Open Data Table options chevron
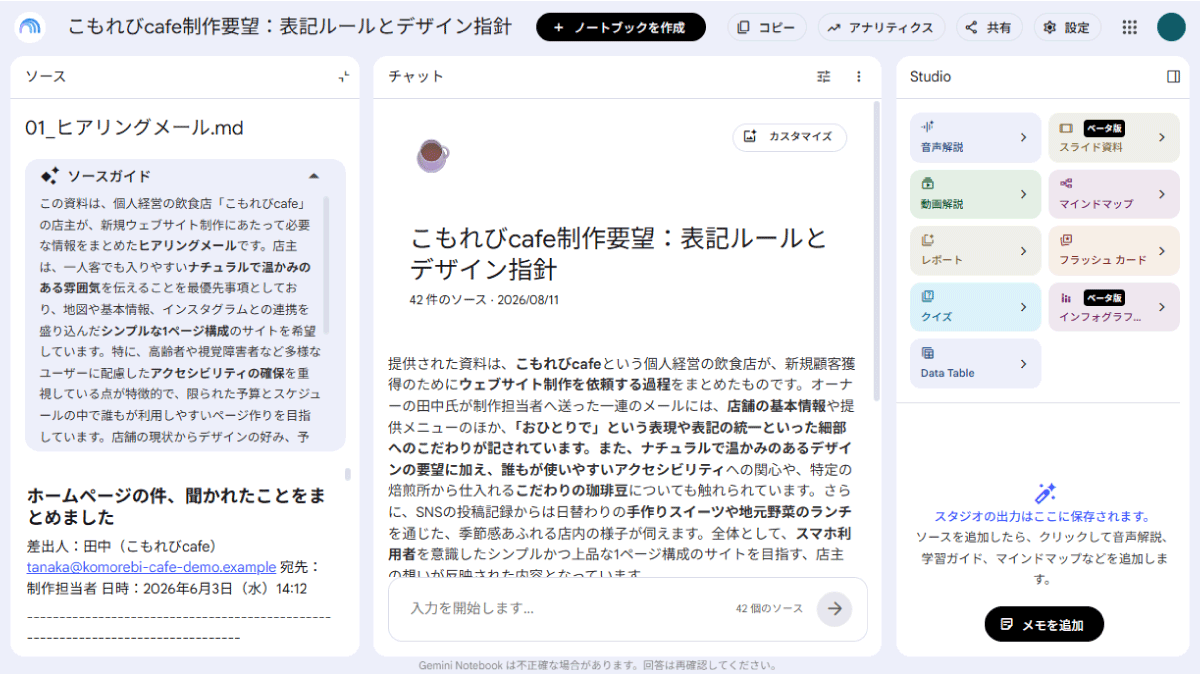 pyautogui.click(x=1023, y=364)
